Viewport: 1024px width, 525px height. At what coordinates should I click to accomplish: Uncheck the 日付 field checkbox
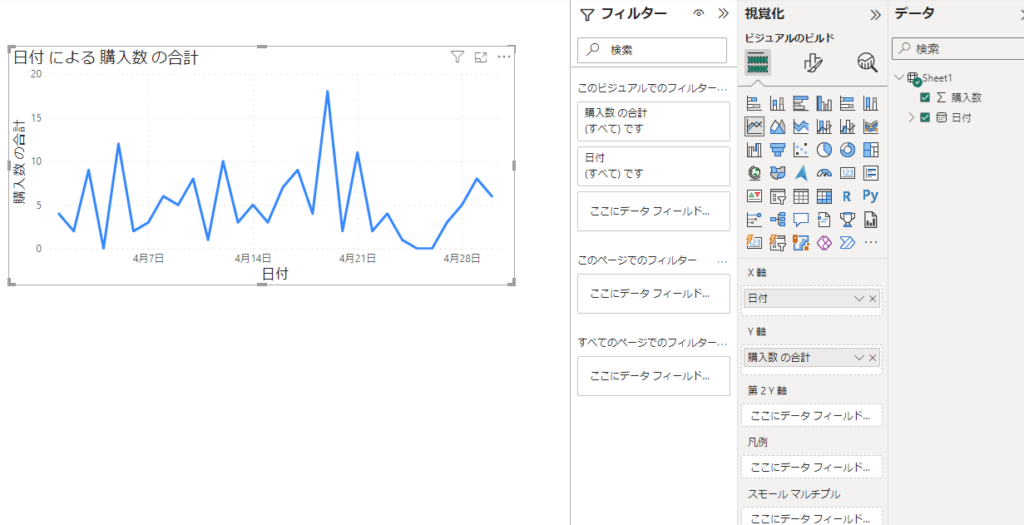[x=925, y=118]
